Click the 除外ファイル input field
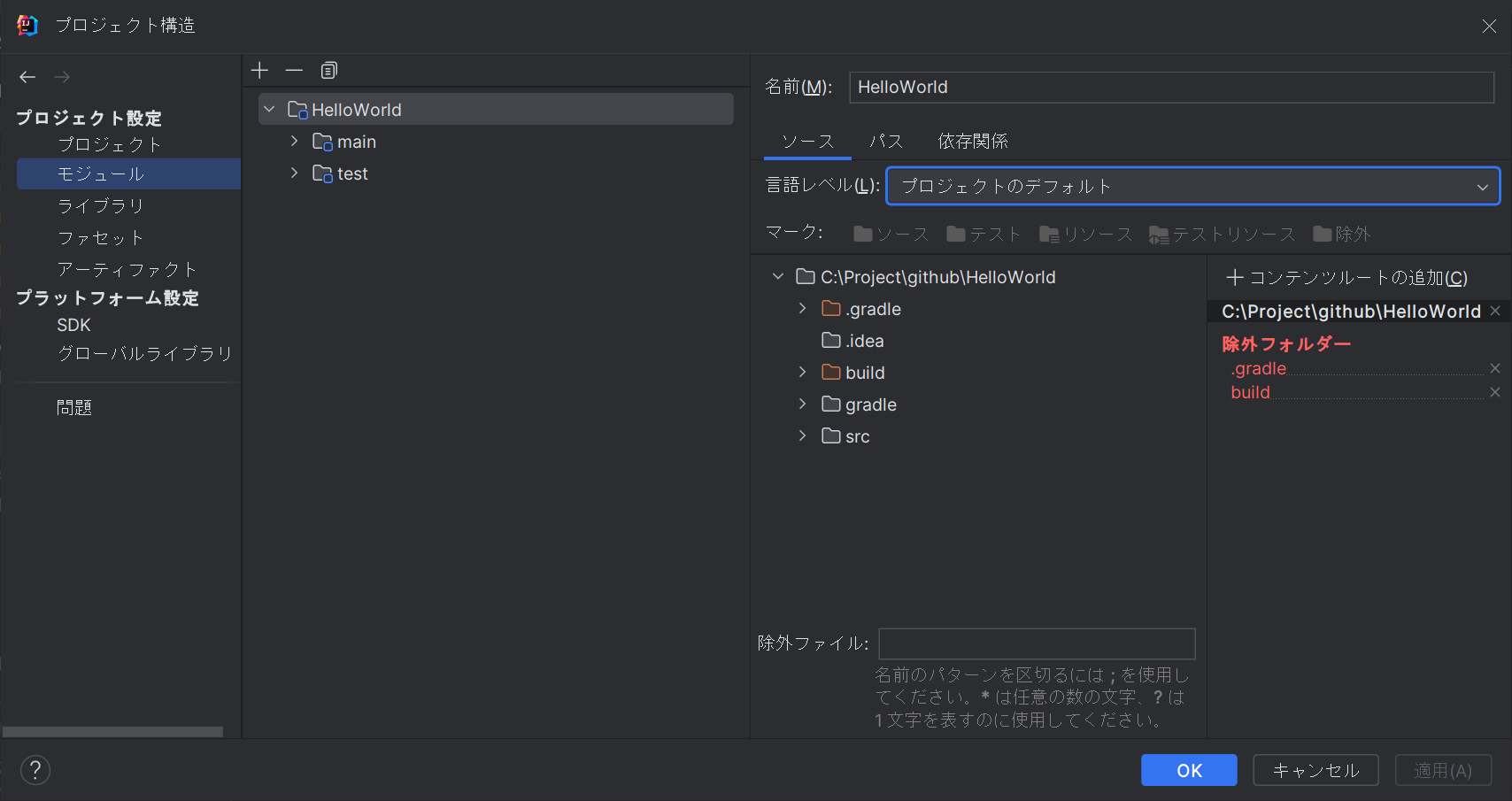1512x801 pixels. click(1036, 643)
